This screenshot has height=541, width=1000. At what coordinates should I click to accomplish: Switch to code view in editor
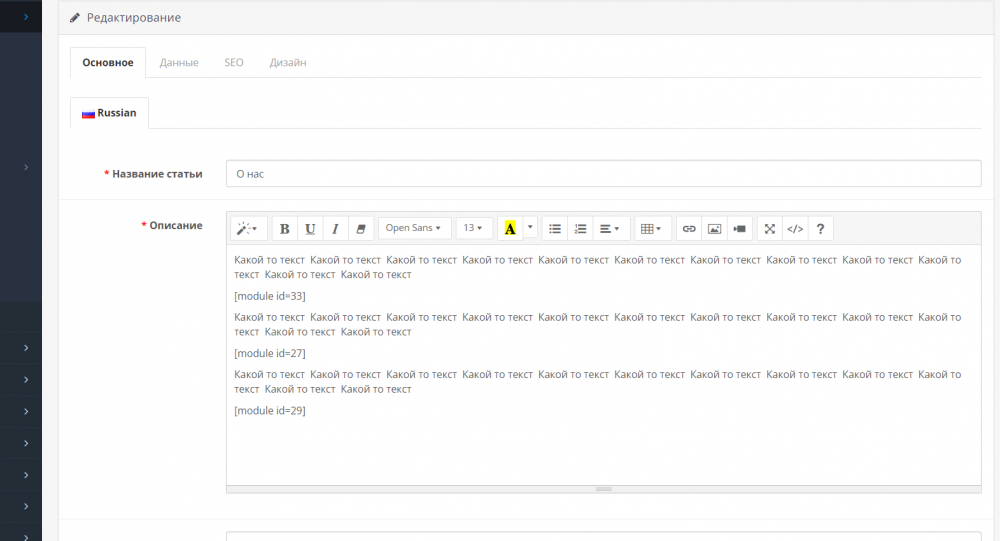795,228
